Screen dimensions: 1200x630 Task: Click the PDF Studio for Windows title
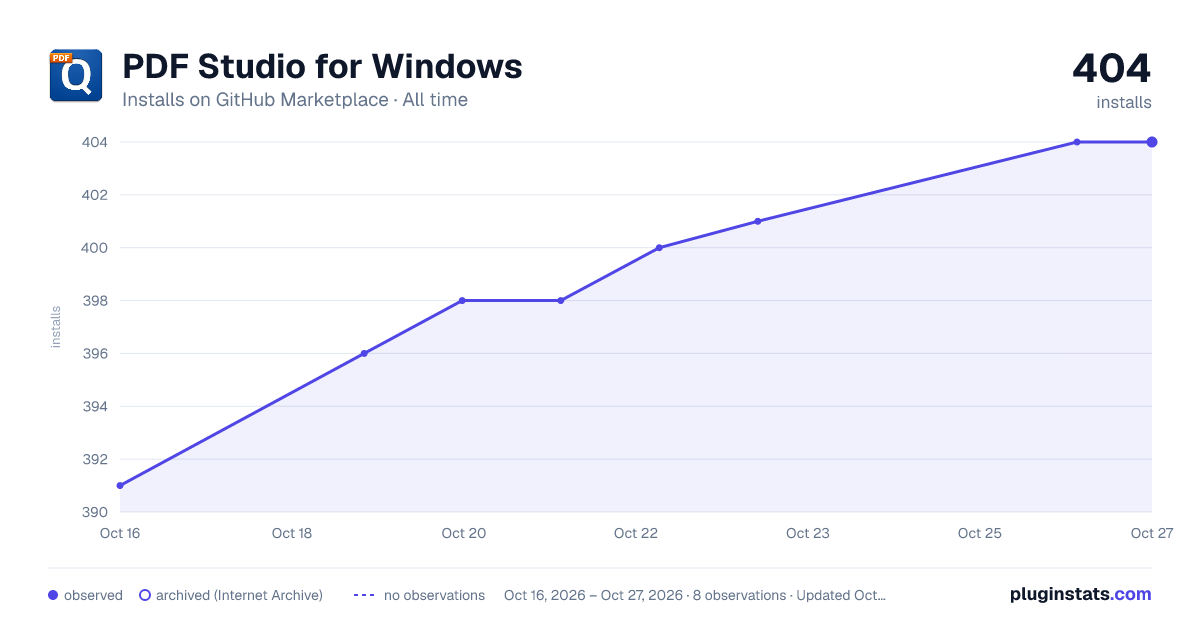pyautogui.click(x=322, y=66)
